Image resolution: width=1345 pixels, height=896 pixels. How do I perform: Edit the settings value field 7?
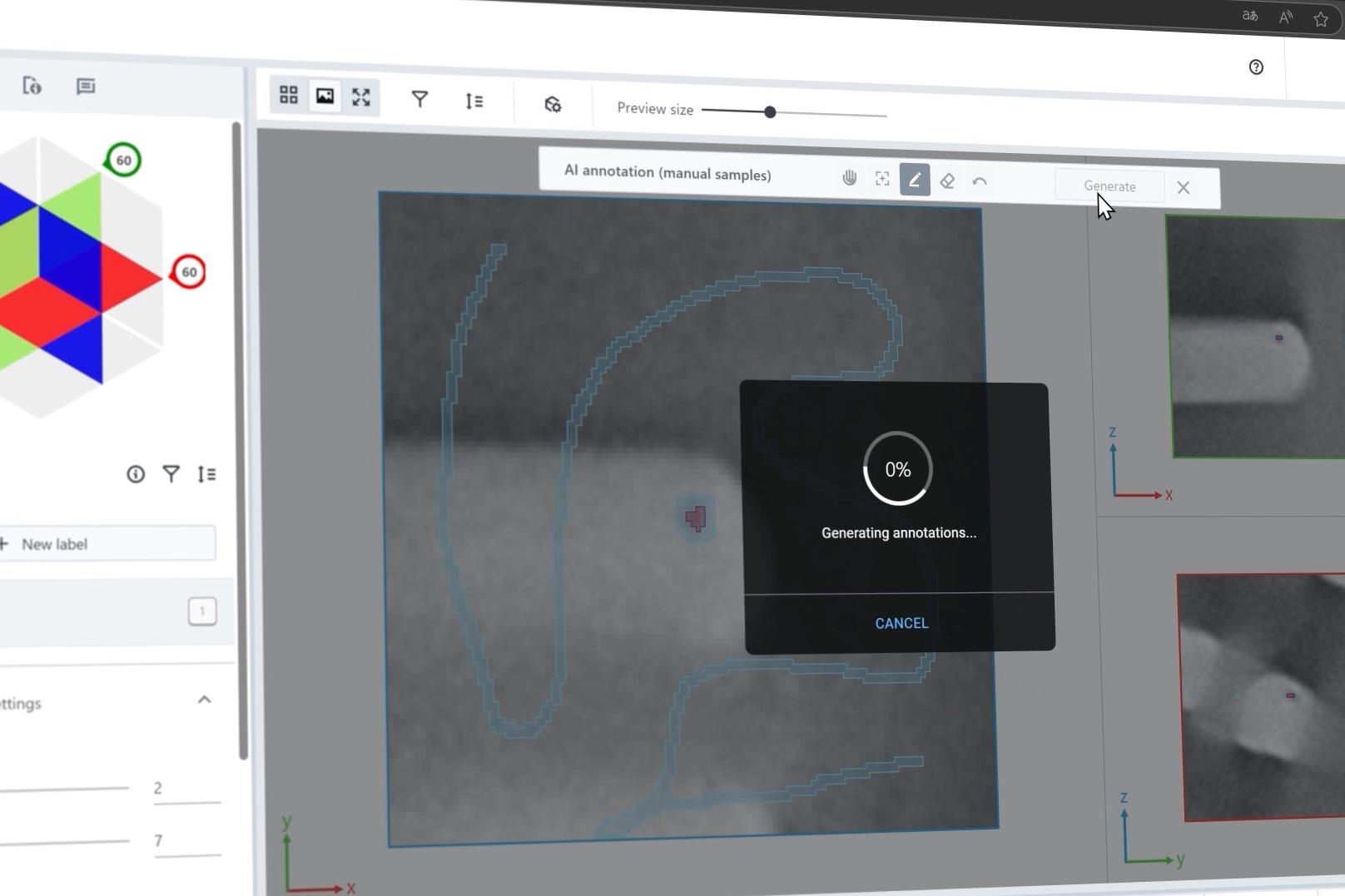tap(187, 840)
